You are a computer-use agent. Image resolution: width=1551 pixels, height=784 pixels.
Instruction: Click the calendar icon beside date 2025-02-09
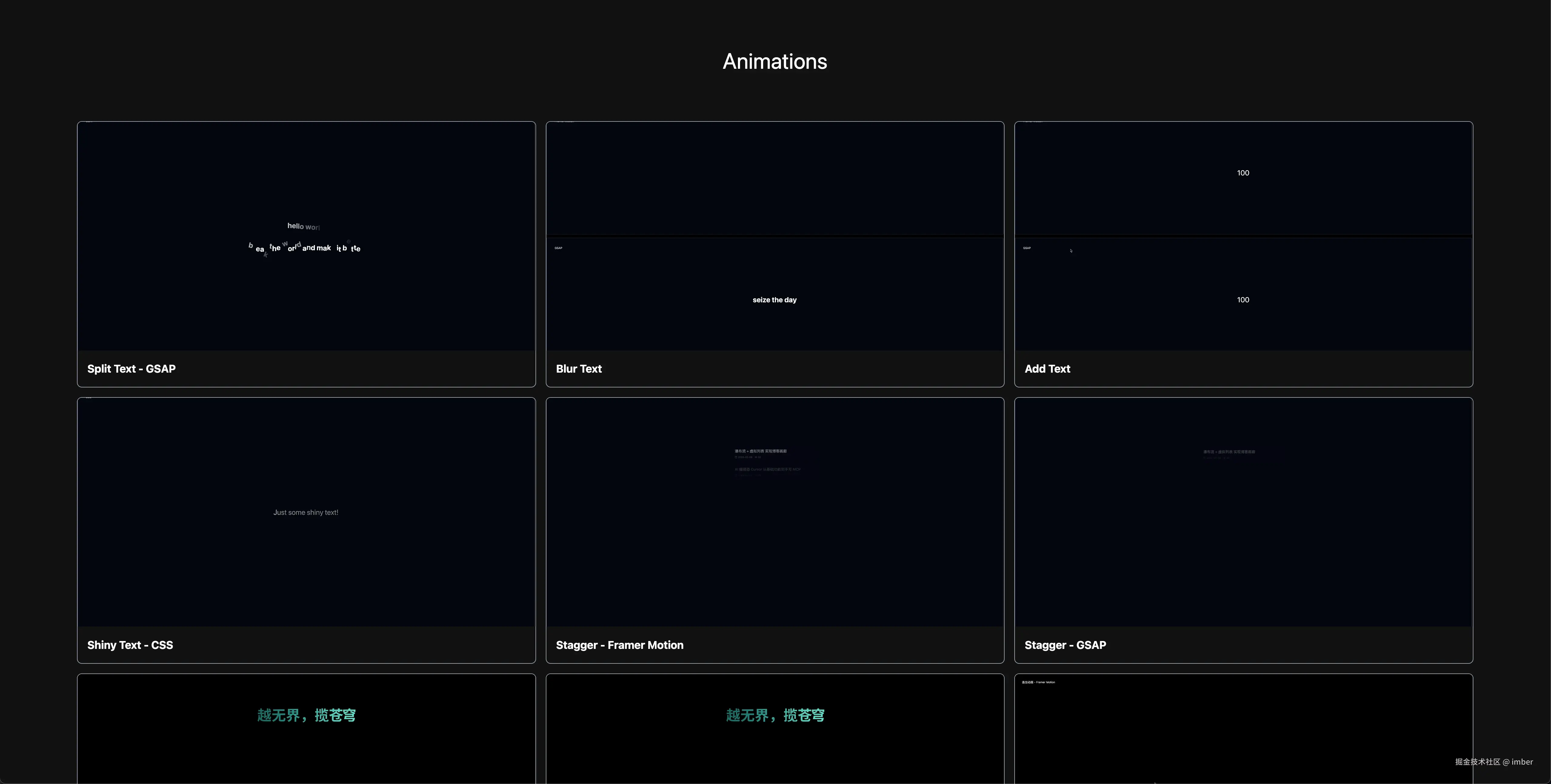tap(736, 457)
